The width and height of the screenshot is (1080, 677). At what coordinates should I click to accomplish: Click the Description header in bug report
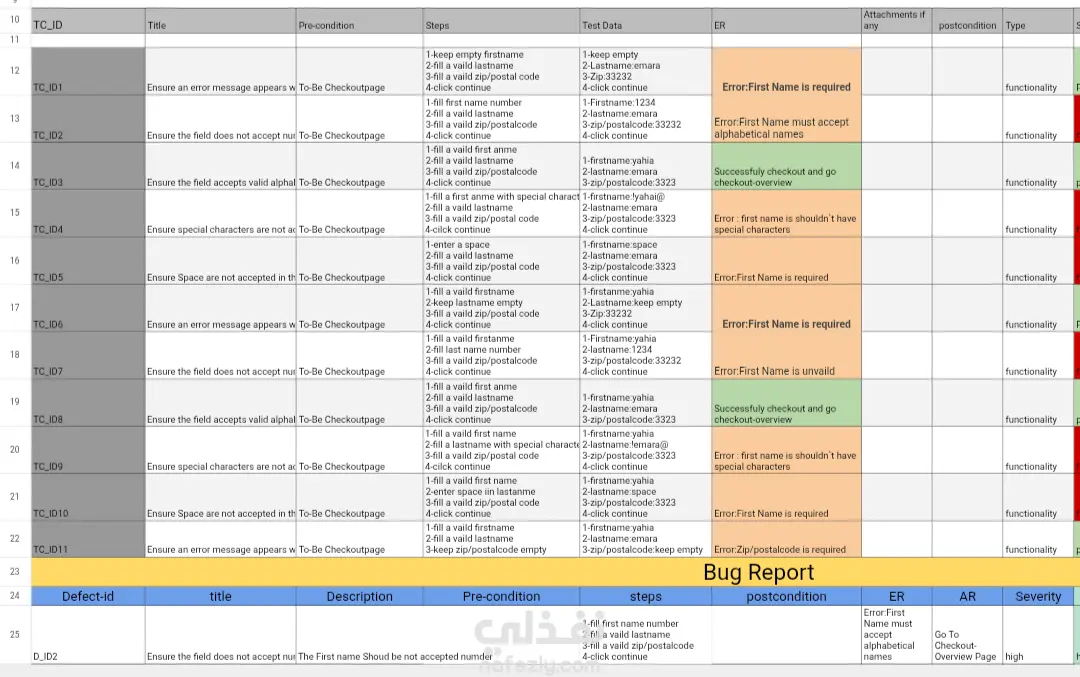[360, 596]
